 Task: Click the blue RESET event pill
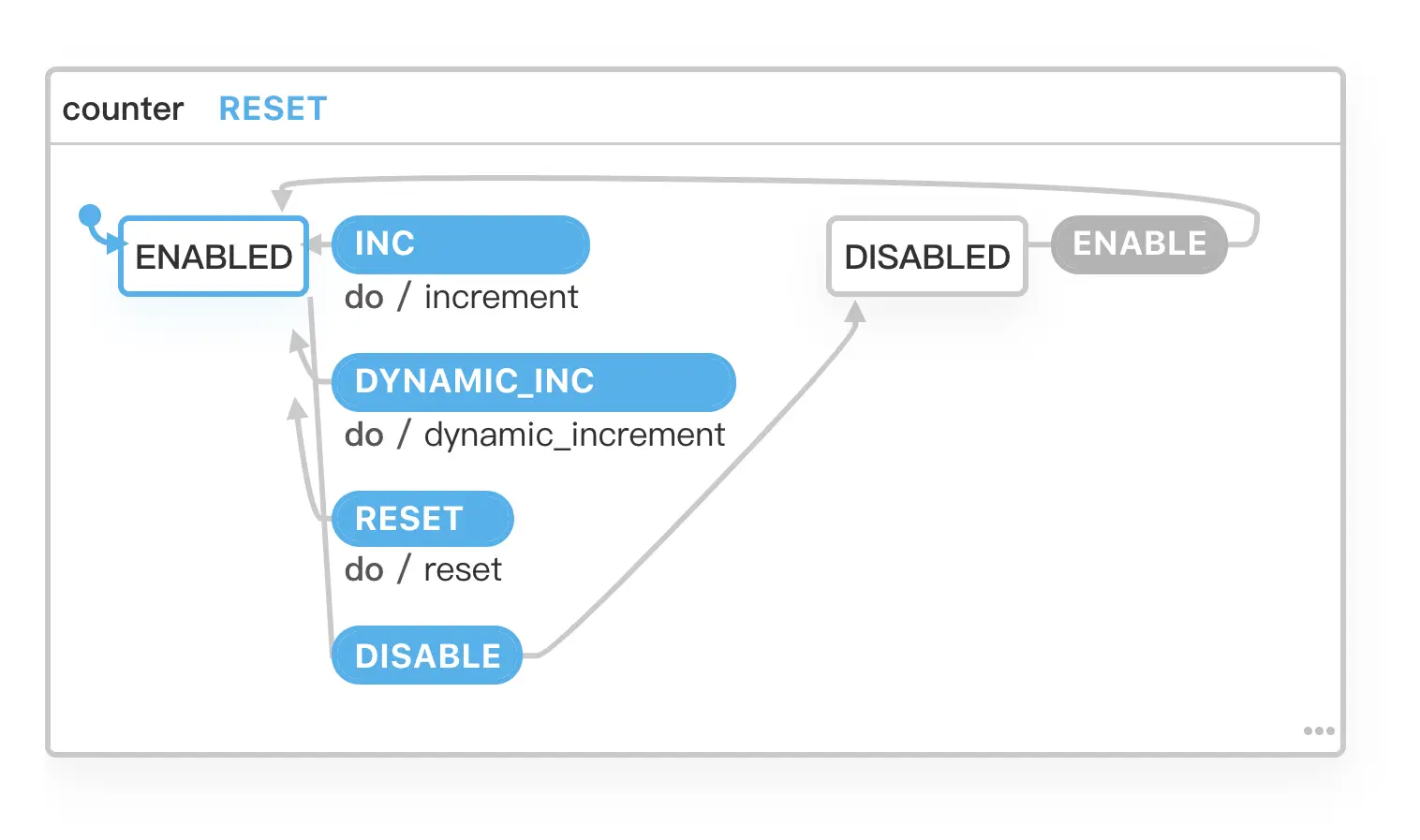click(423, 519)
